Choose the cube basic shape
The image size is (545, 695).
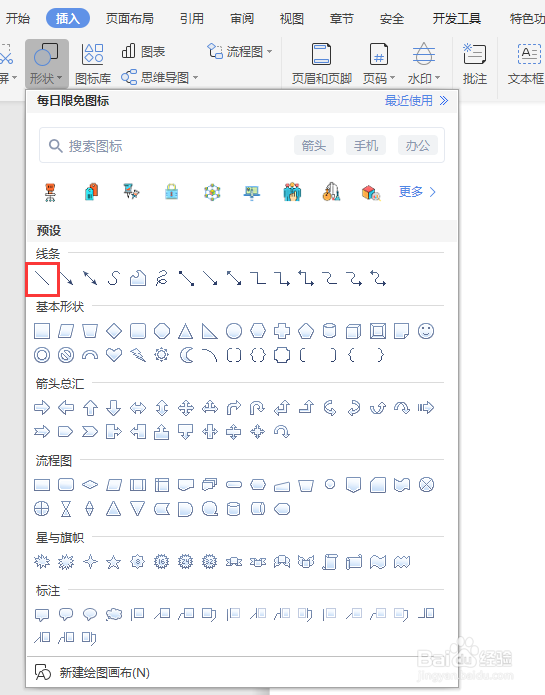354,331
